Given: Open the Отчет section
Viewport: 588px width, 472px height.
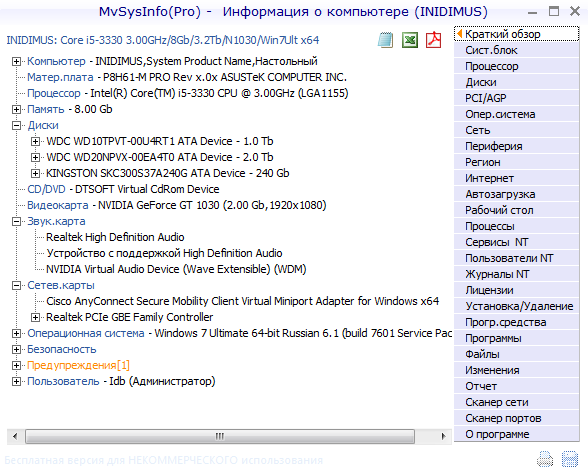Looking at the screenshot, I should pos(516,386).
